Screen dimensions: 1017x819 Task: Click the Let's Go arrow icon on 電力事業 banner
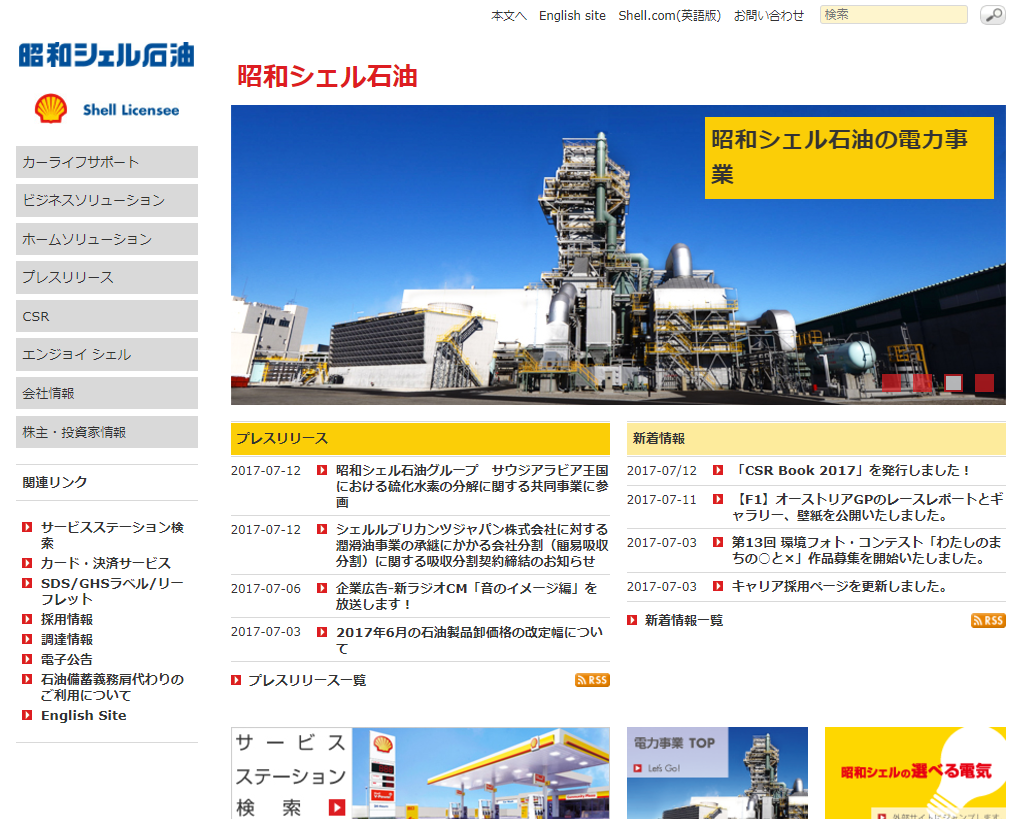(638, 768)
